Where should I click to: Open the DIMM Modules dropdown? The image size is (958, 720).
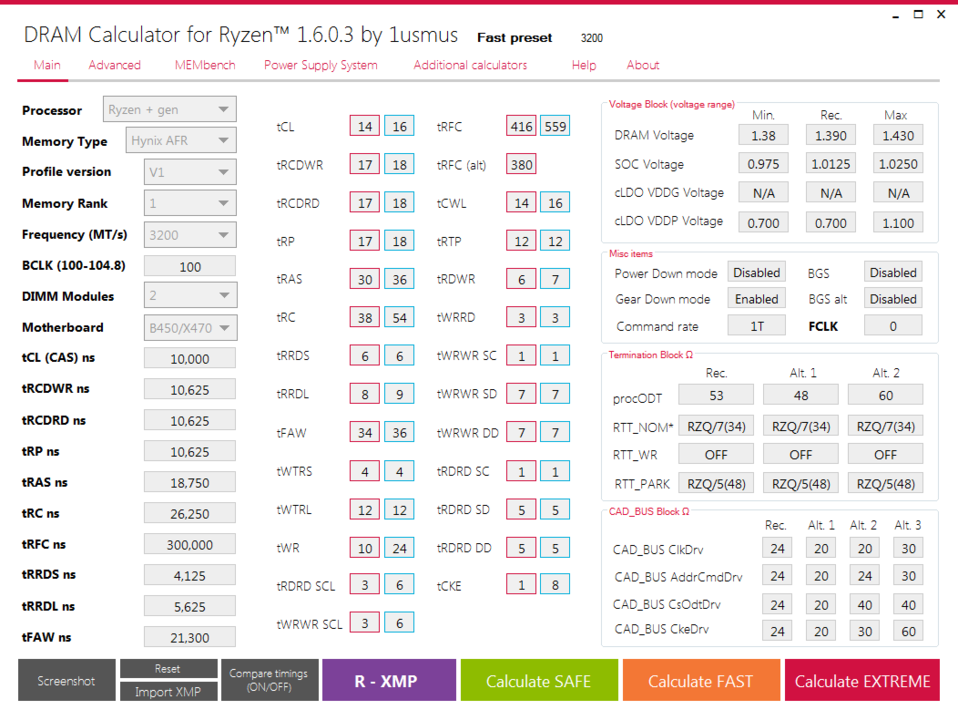click(190, 296)
